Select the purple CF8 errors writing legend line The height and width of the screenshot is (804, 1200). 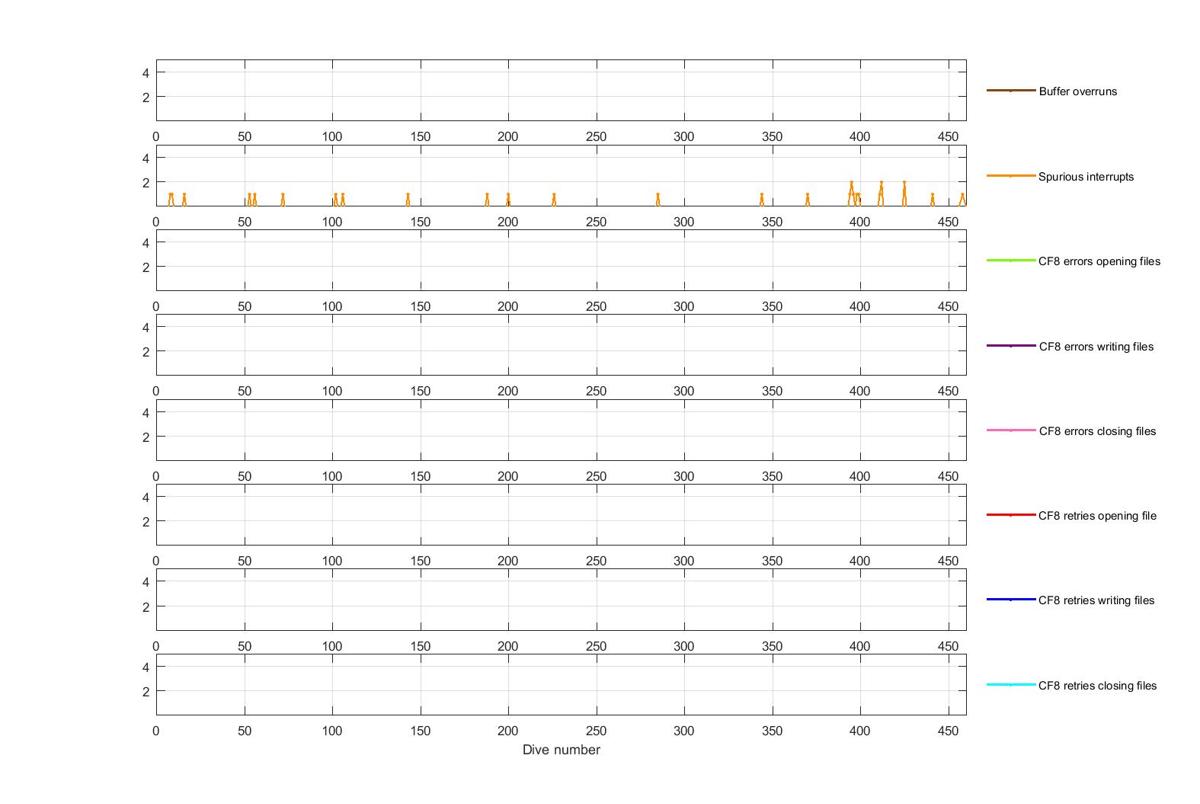(1010, 346)
